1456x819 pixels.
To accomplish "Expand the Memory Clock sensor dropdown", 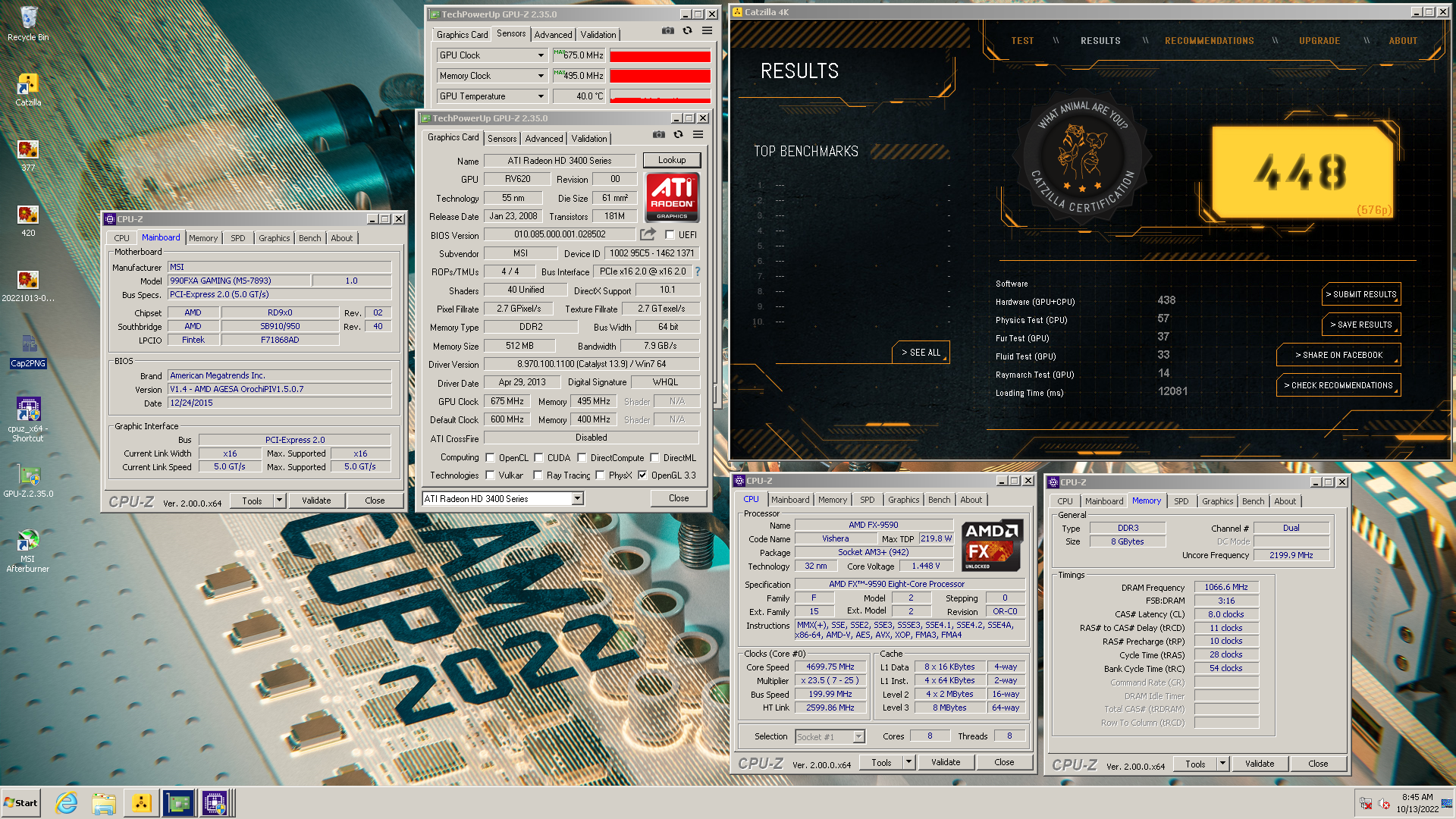I will 541,76.
